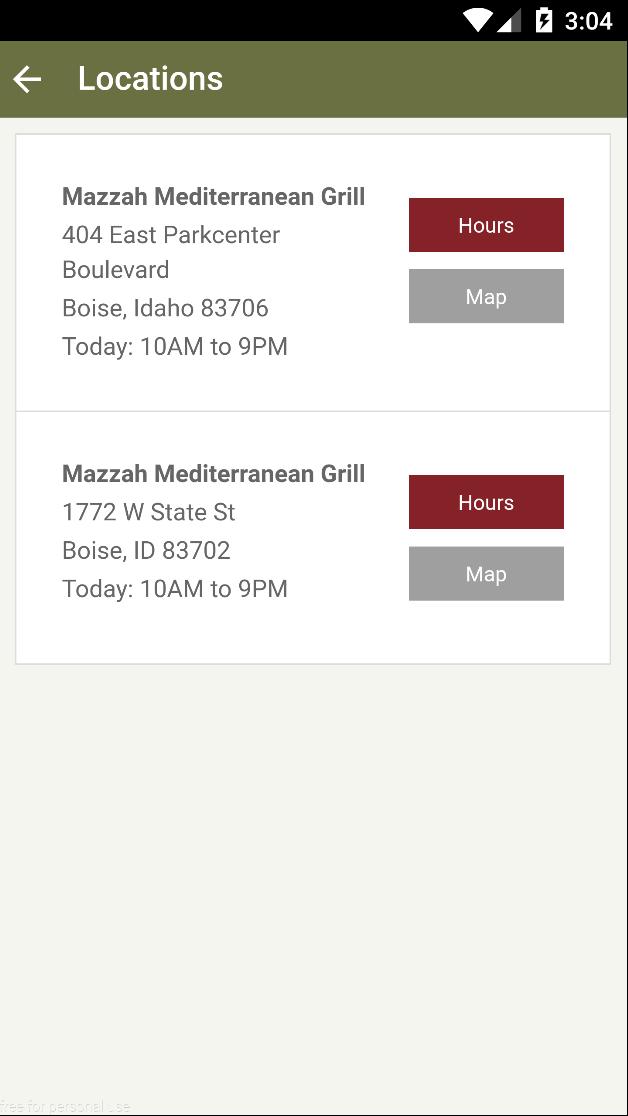The image size is (628, 1116).
Task: Select the second Mazzah Mediterranean Grill title
Action: (214, 473)
